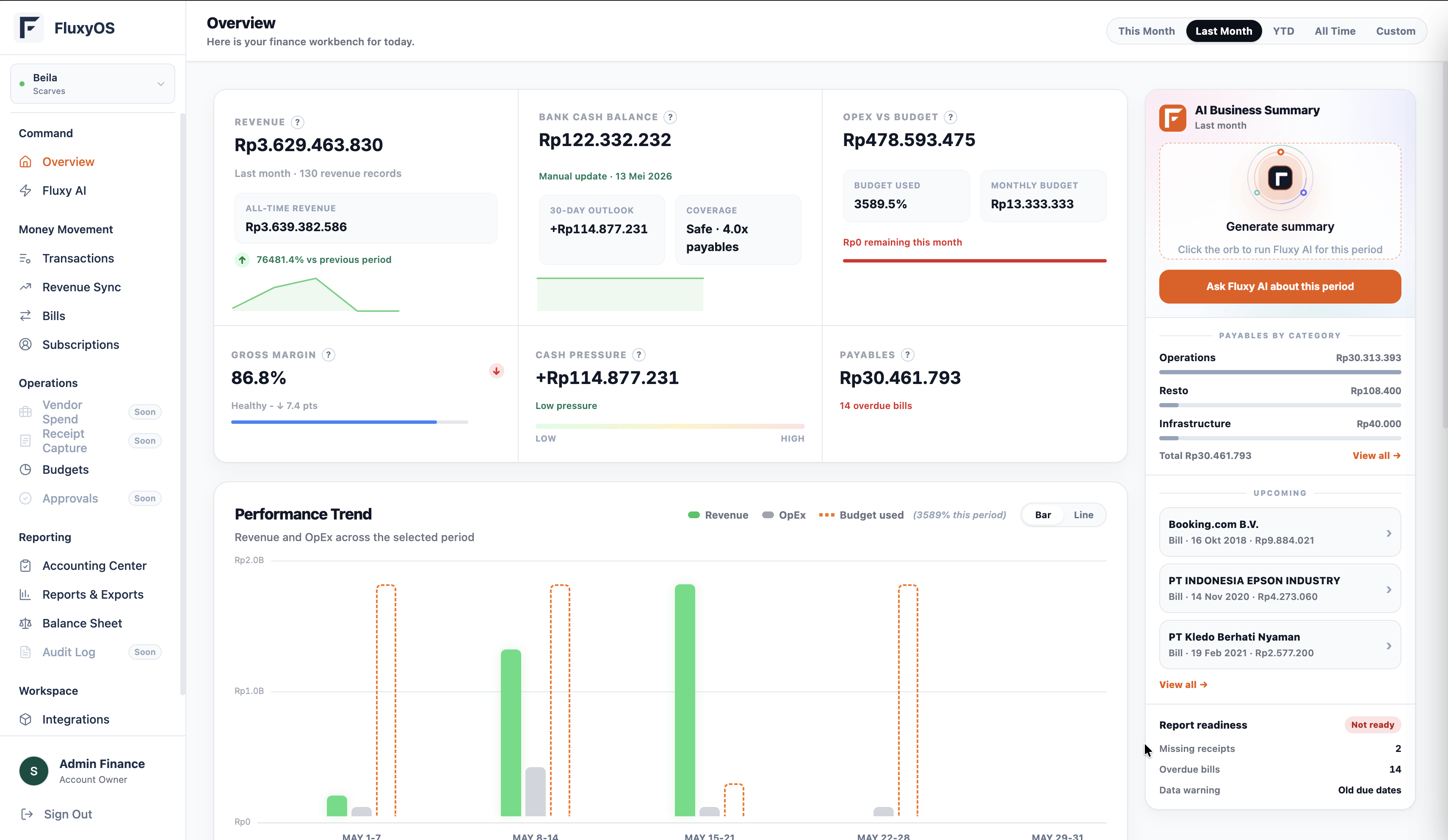Toggle Revenue series in chart legend
The width and height of the screenshot is (1448, 840).
718,515
